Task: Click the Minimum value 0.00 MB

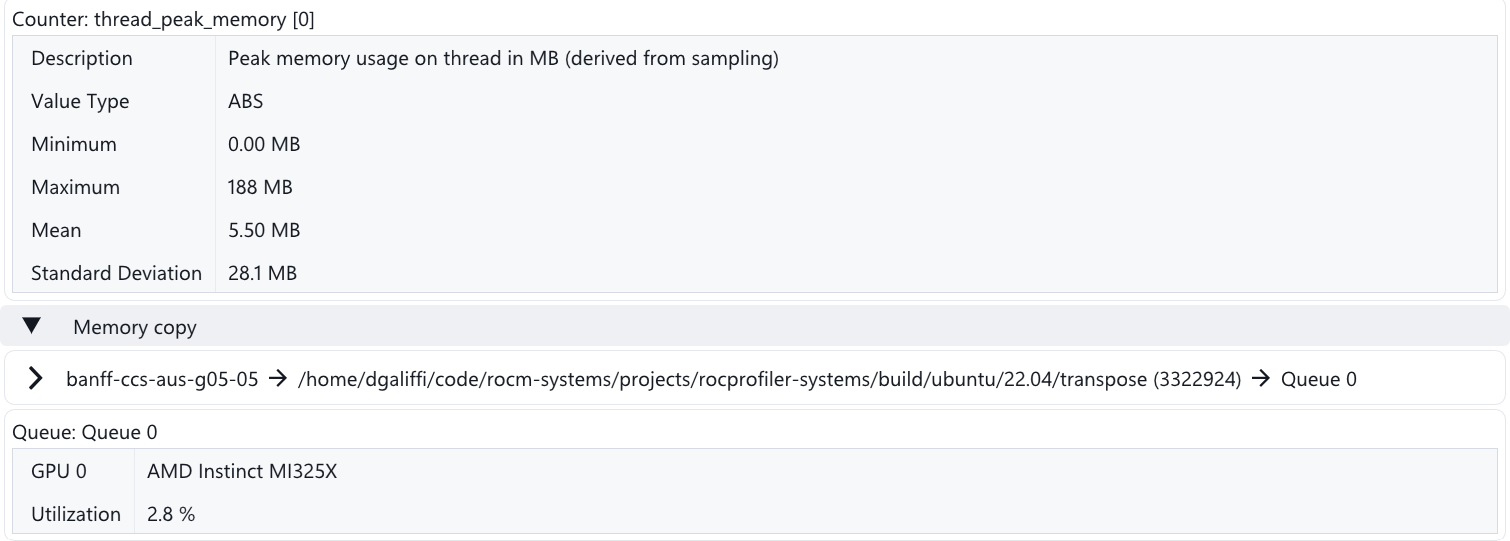Action: point(264,144)
